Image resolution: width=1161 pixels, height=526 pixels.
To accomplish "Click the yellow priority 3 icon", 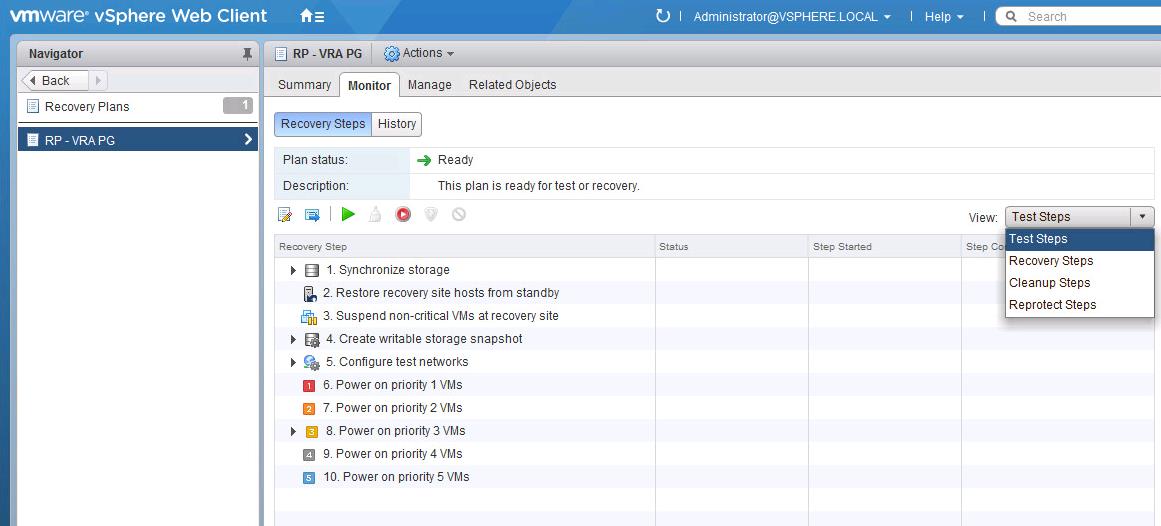I will (312, 431).
